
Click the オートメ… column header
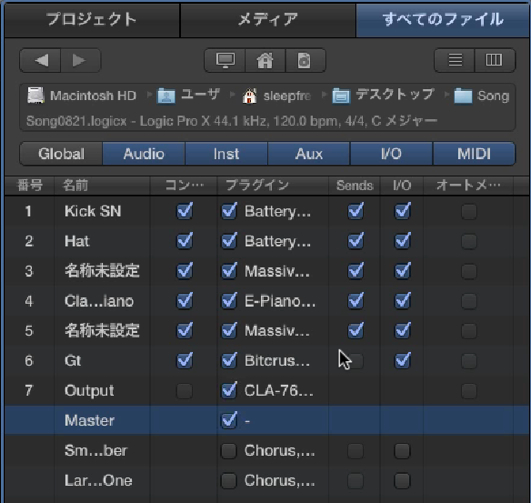(469, 185)
